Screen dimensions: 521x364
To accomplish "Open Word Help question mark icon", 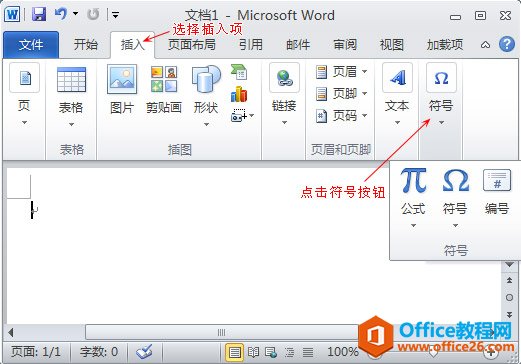I will click(507, 44).
